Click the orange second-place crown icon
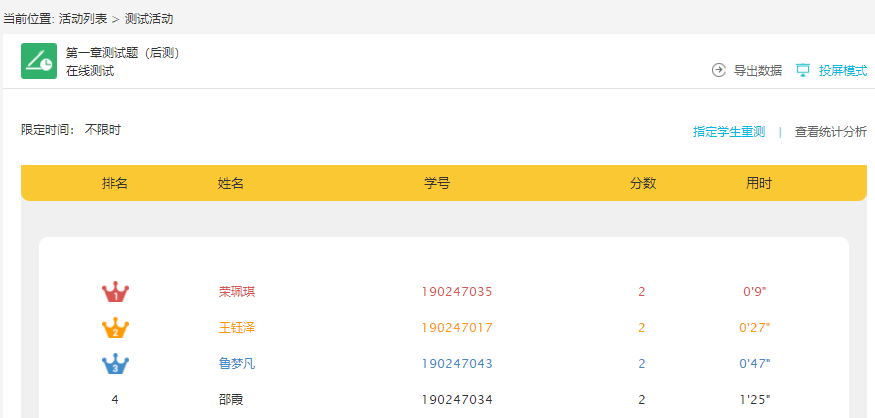The image size is (875, 418). [x=115, y=328]
